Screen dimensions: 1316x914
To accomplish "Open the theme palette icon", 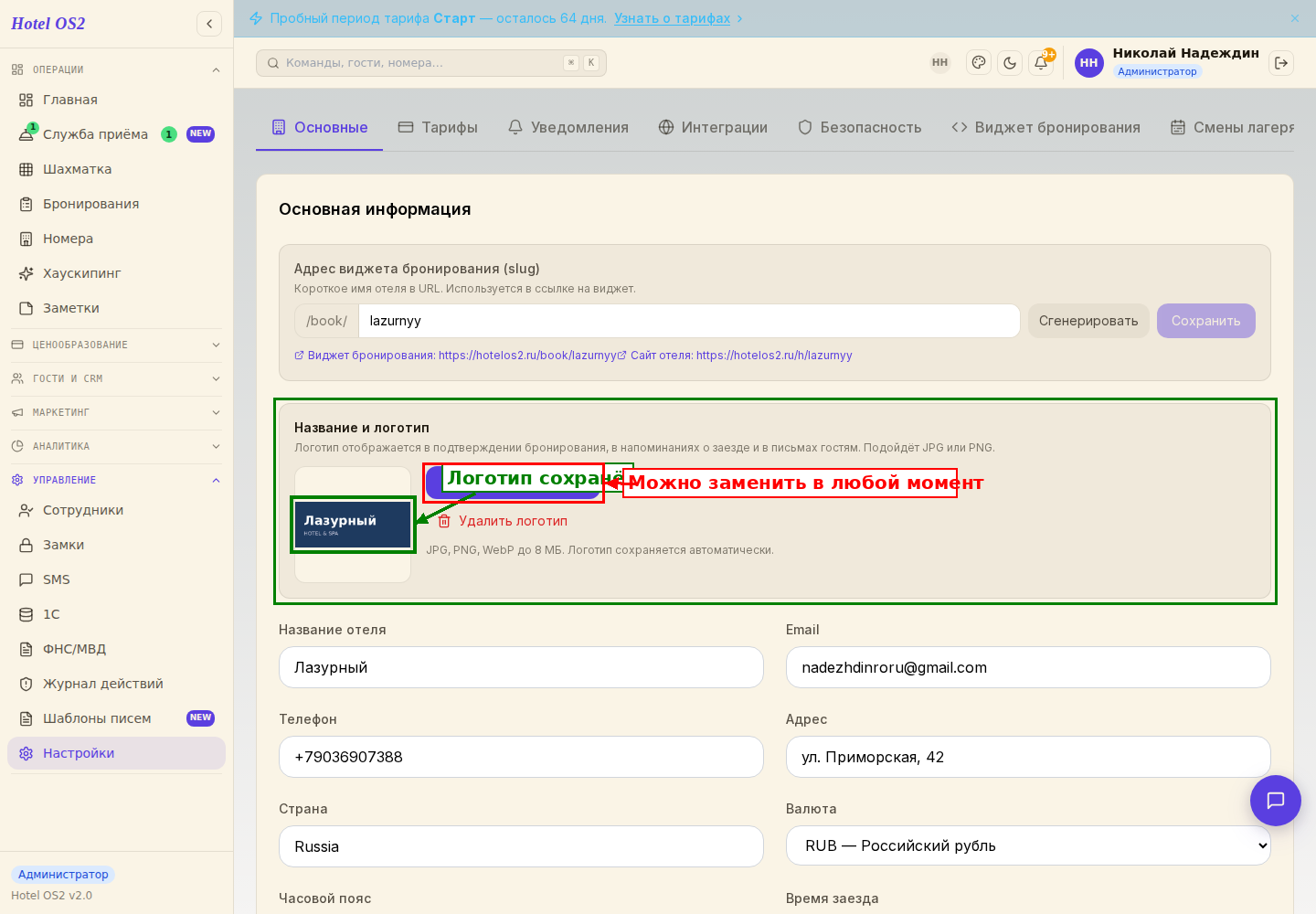I will (x=979, y=63).
